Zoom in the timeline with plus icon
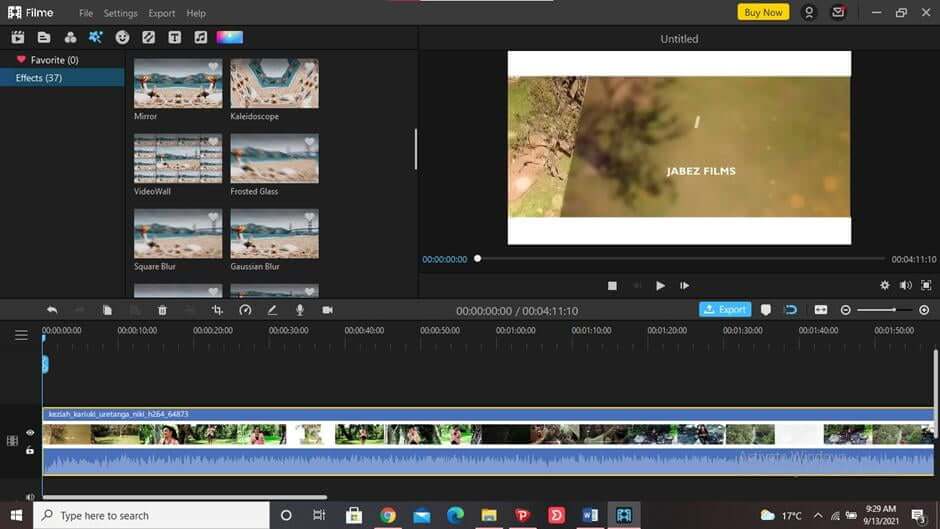This screenshot has height=529, width=940. coord(924,310)
